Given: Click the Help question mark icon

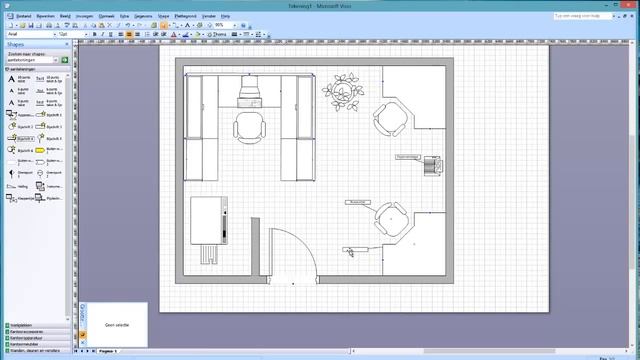Looking at the screenshot, I should (x=243, y=25).
